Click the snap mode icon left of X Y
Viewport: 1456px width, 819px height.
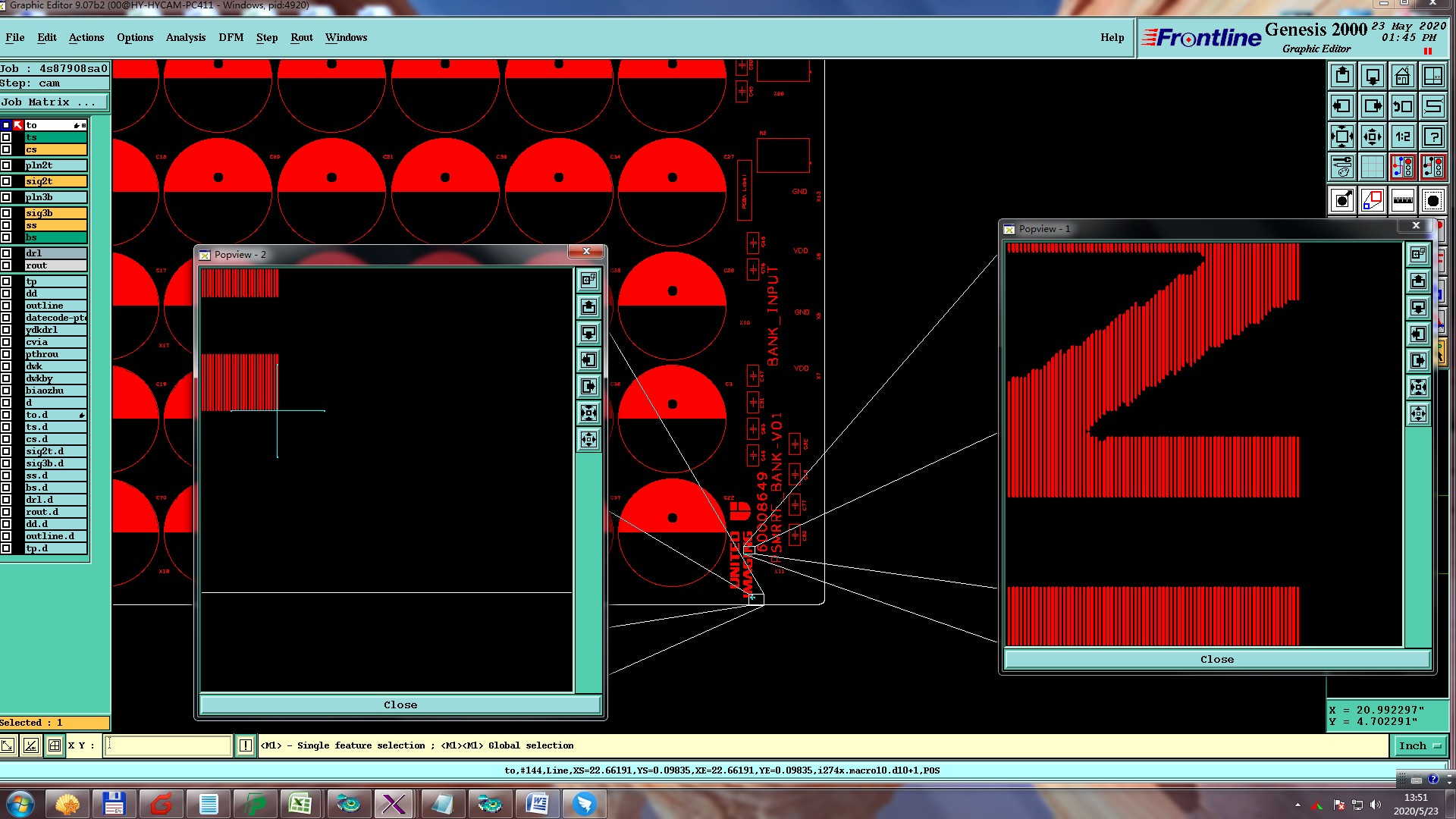55,745
